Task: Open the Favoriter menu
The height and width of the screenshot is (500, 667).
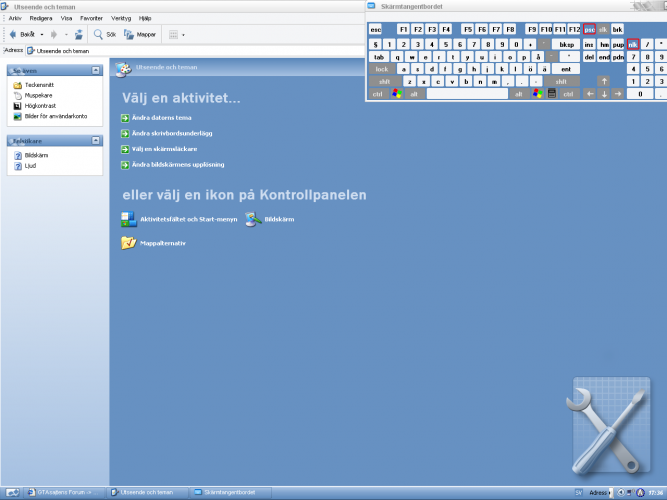Action: 93,18
